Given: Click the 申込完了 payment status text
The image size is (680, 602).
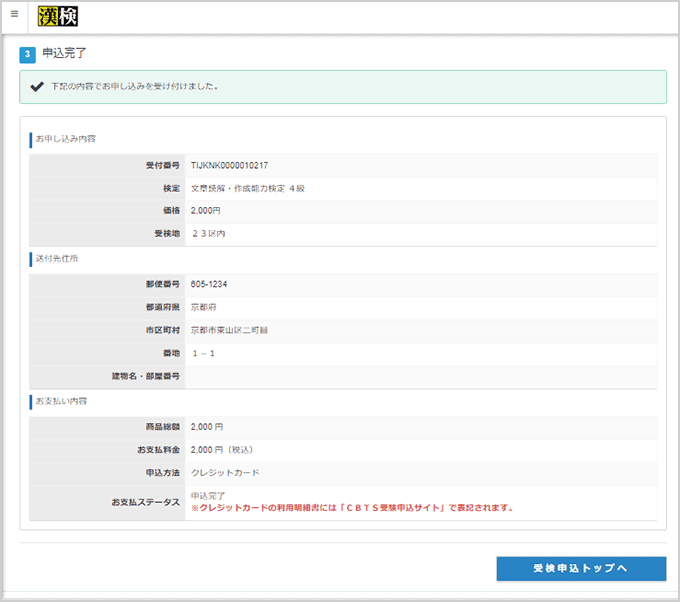Looking at the screenshot, I should click(x=208, y=496).
